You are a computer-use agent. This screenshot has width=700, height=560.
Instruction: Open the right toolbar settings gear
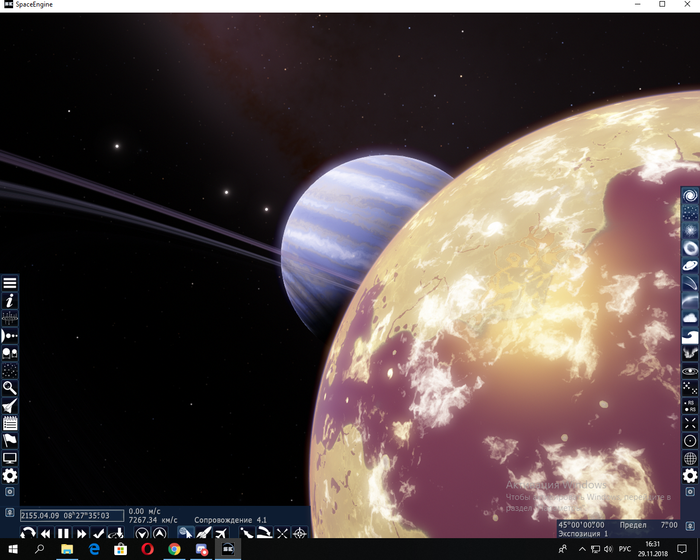[689, 476]
